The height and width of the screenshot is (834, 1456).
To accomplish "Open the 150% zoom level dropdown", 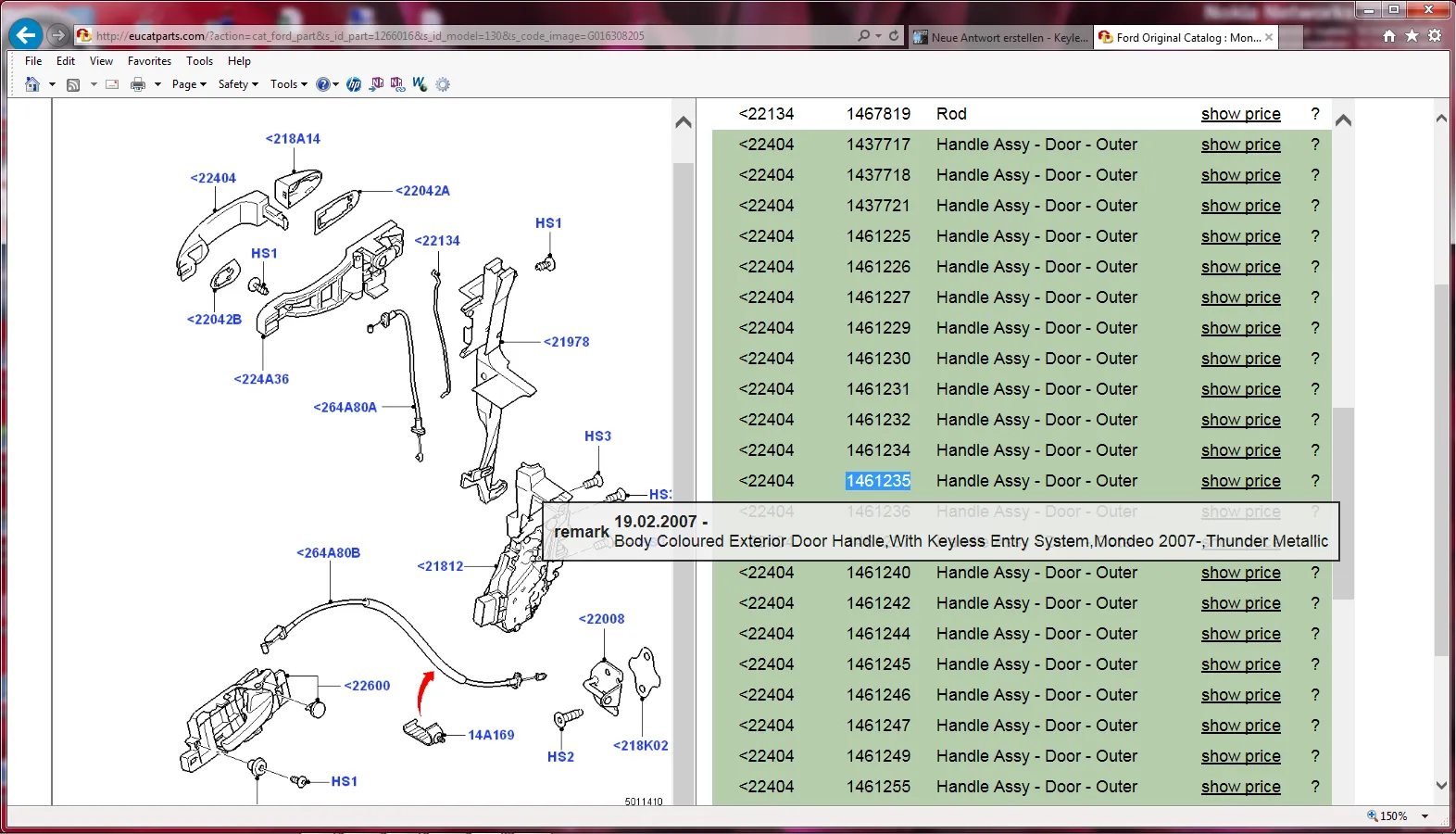I will [1425, 816].
